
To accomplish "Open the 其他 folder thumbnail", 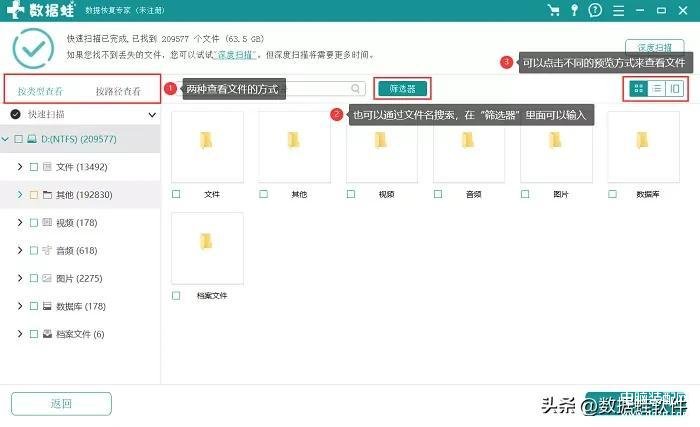I will [295, 147].
